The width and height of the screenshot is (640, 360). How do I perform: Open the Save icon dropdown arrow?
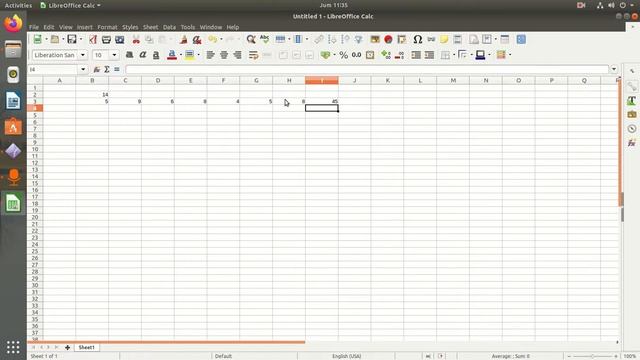point(81,39)
